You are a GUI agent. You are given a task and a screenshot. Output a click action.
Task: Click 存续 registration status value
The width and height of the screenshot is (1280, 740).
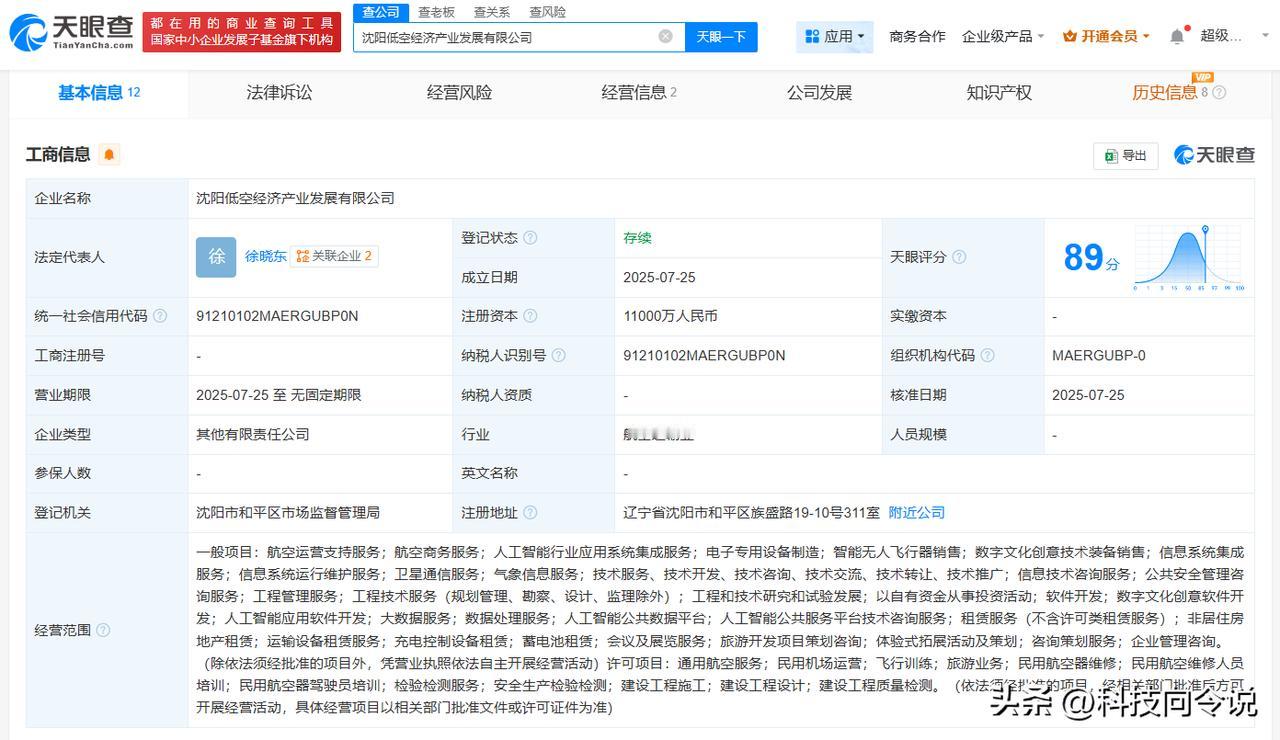click(x=637, y=238)
